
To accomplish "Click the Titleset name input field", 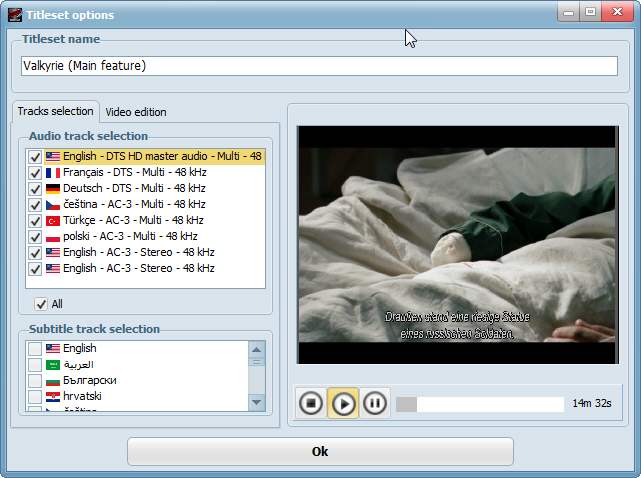I will click(x=319, y=66).
